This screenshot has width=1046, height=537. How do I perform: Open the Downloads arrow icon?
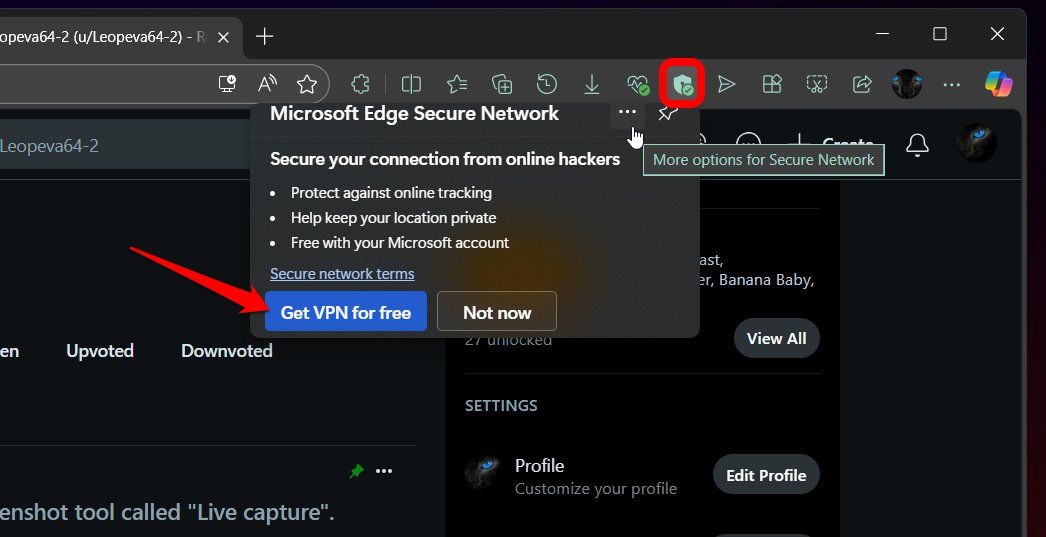[x=592, y=84]
